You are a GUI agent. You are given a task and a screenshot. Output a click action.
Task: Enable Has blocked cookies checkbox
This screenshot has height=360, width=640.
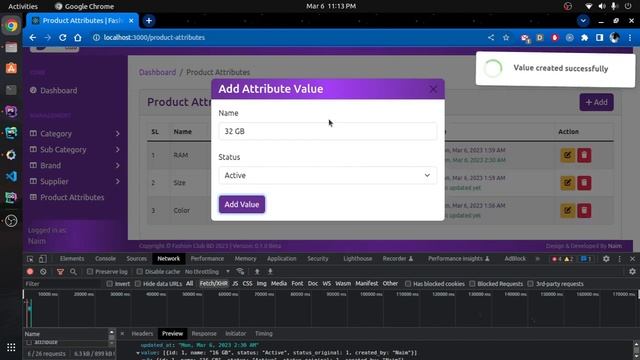[x=408, y=284]
